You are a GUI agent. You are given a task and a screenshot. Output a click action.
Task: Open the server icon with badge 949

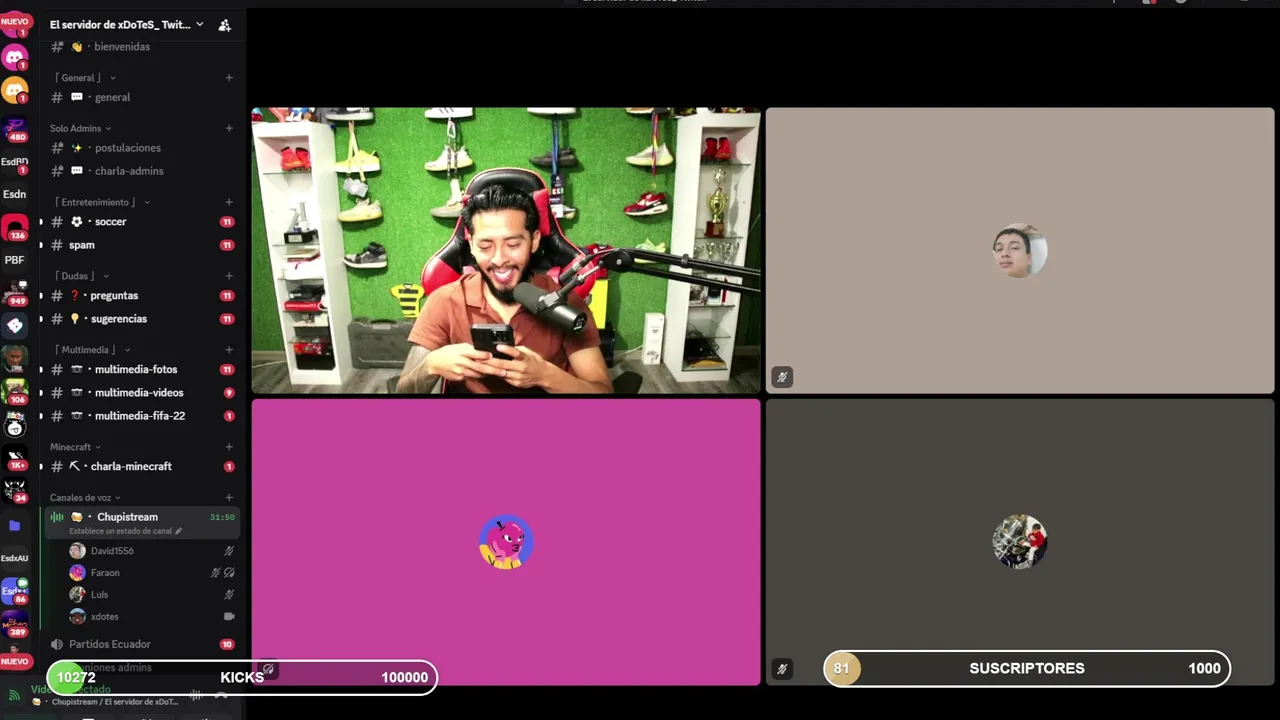[x=15, y=293]
